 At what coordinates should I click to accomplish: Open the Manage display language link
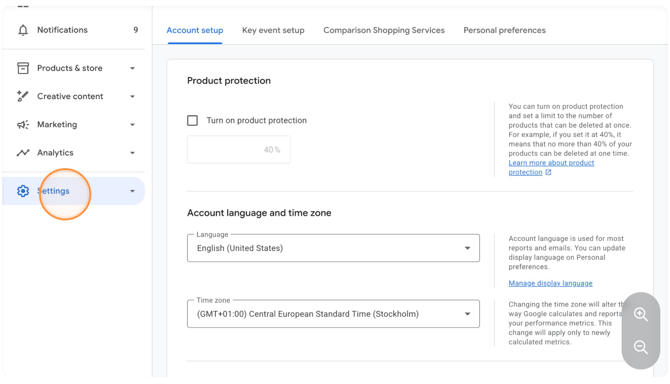pos(550,283)
